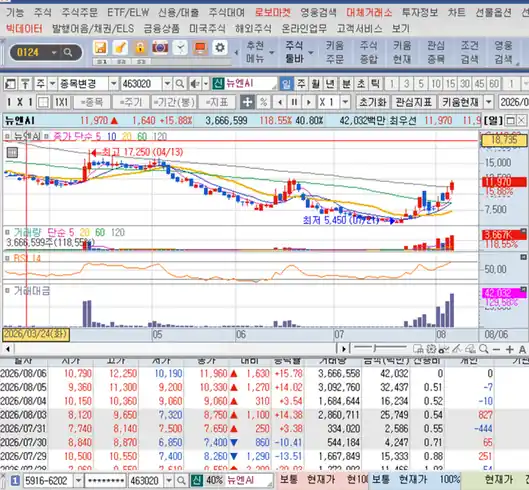Click the pin-to-top icon in chart toolbar
The height and width of the screenshot is (490, 529).
(25, 84)
